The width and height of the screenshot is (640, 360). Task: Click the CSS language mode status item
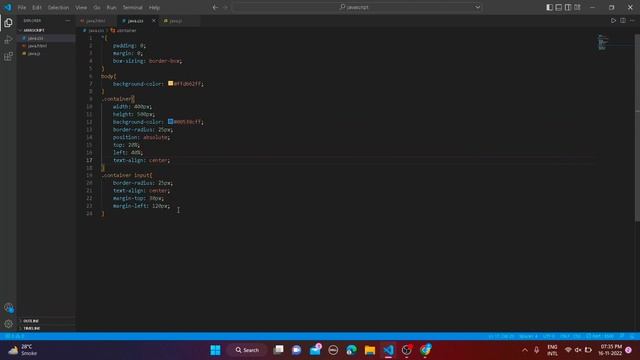pyautogui.click(x=577, y=336)
